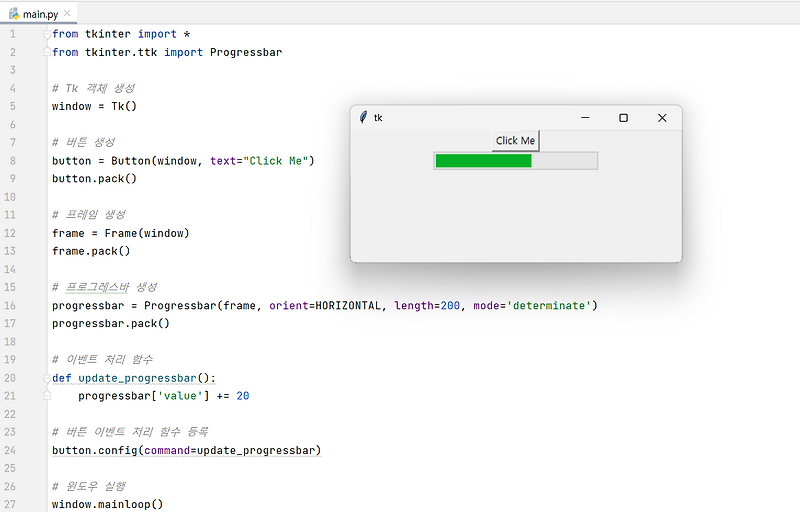Screen dimensions: 800x512
Task: Click line number 5 in the gutter
Action: point(13,106)
